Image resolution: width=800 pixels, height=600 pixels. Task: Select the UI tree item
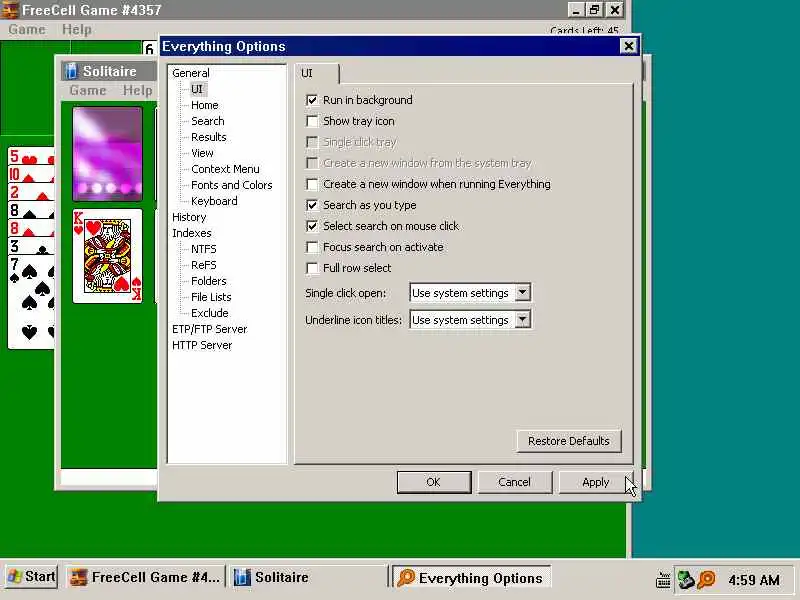coord(196,89)
